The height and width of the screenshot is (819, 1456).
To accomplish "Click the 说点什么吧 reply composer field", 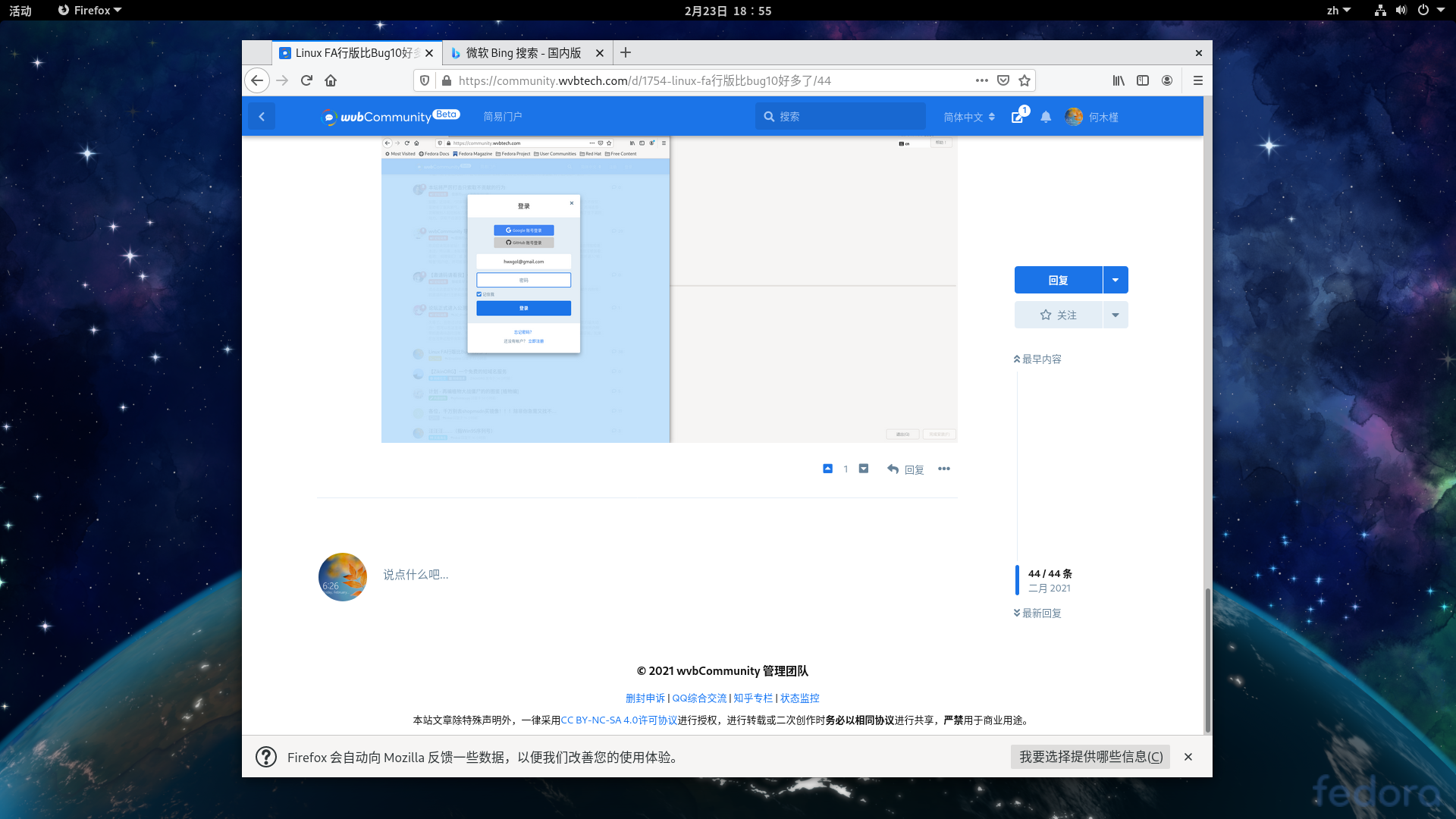I will (416, 575).
